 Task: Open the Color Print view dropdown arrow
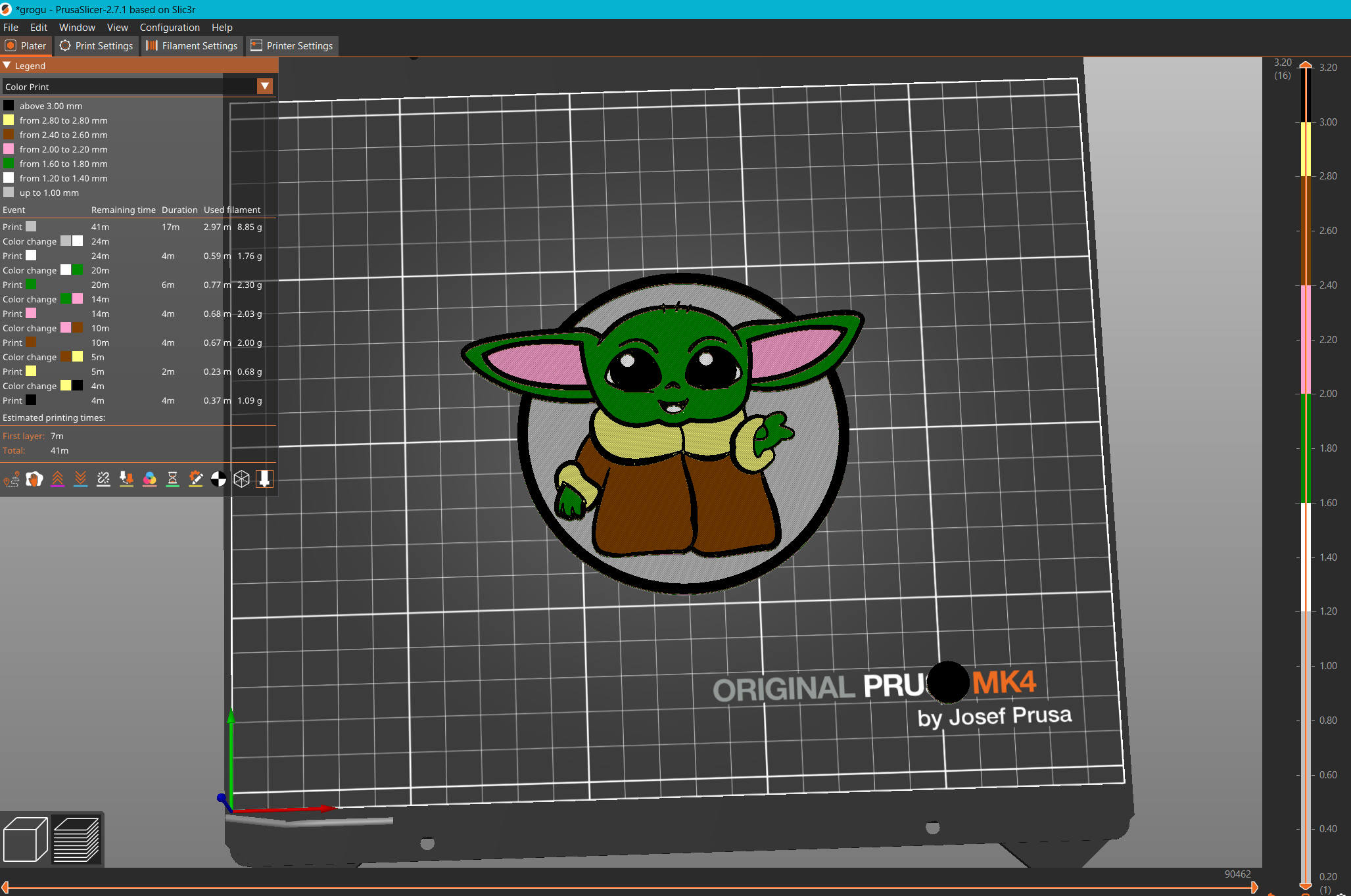(x=265, y=86)
